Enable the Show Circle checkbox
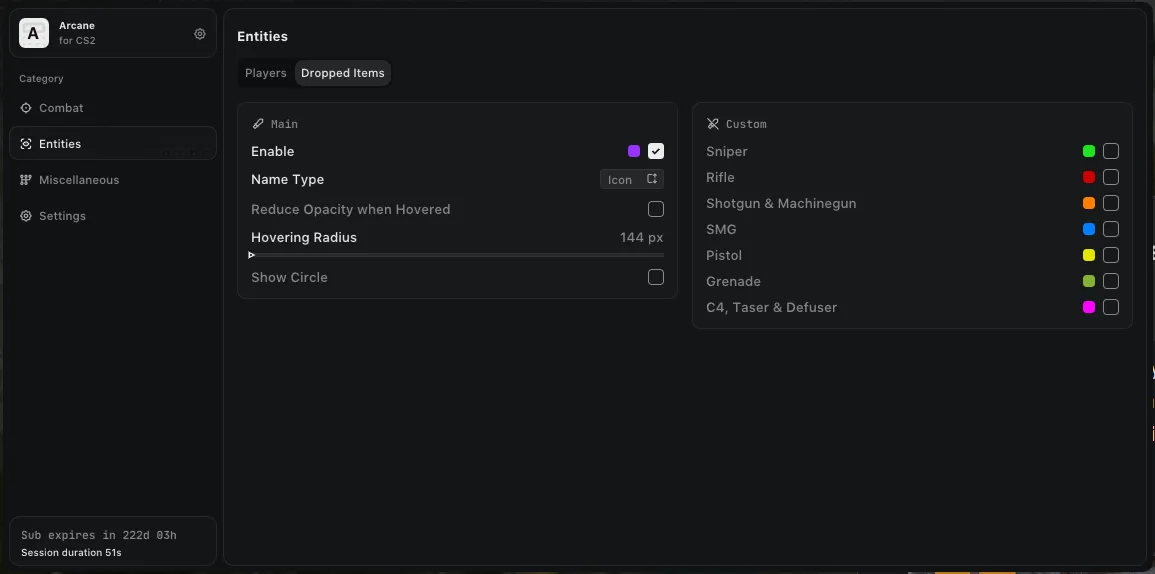This screenshot has width=1155, height=574. click(x=656, y=277)
